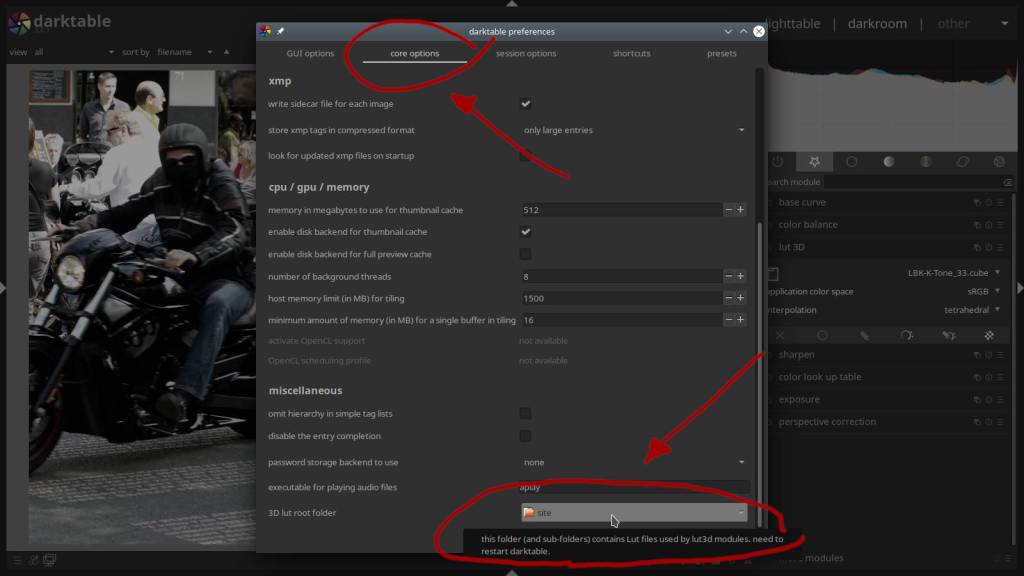Switch to the GUI options tab
Viewport: 1024px width, 576px height.
[310, 54]
